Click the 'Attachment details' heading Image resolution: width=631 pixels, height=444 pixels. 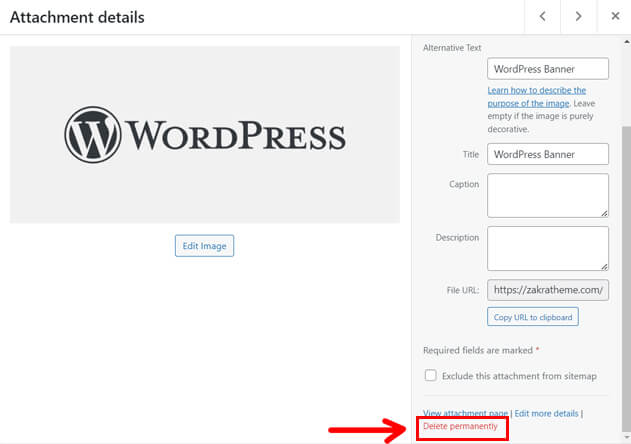77,17
